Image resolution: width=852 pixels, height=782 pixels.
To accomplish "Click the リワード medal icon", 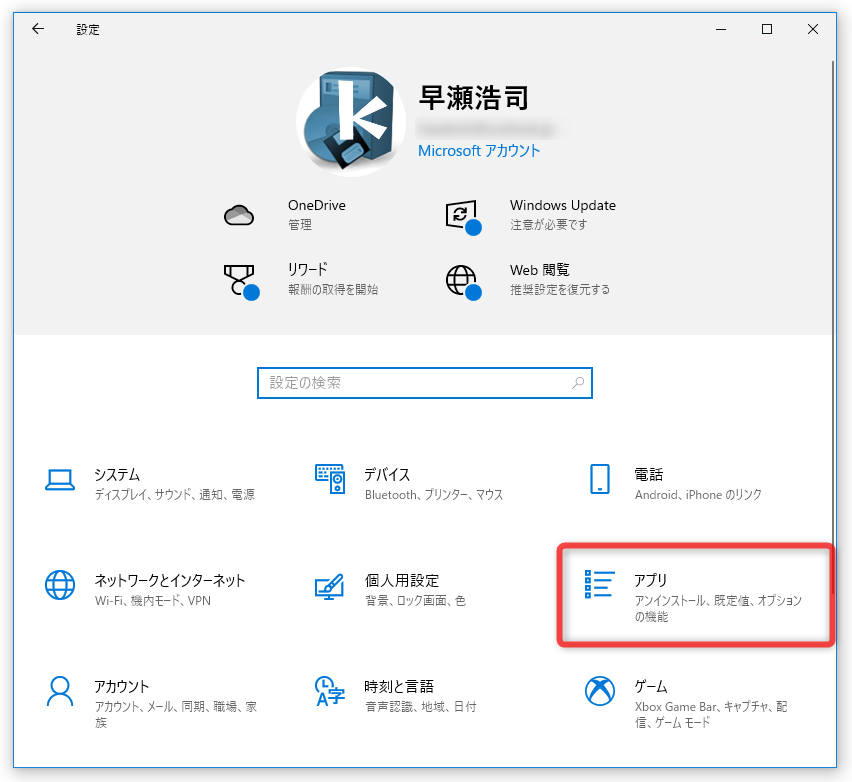I will [x=241, y=281].
